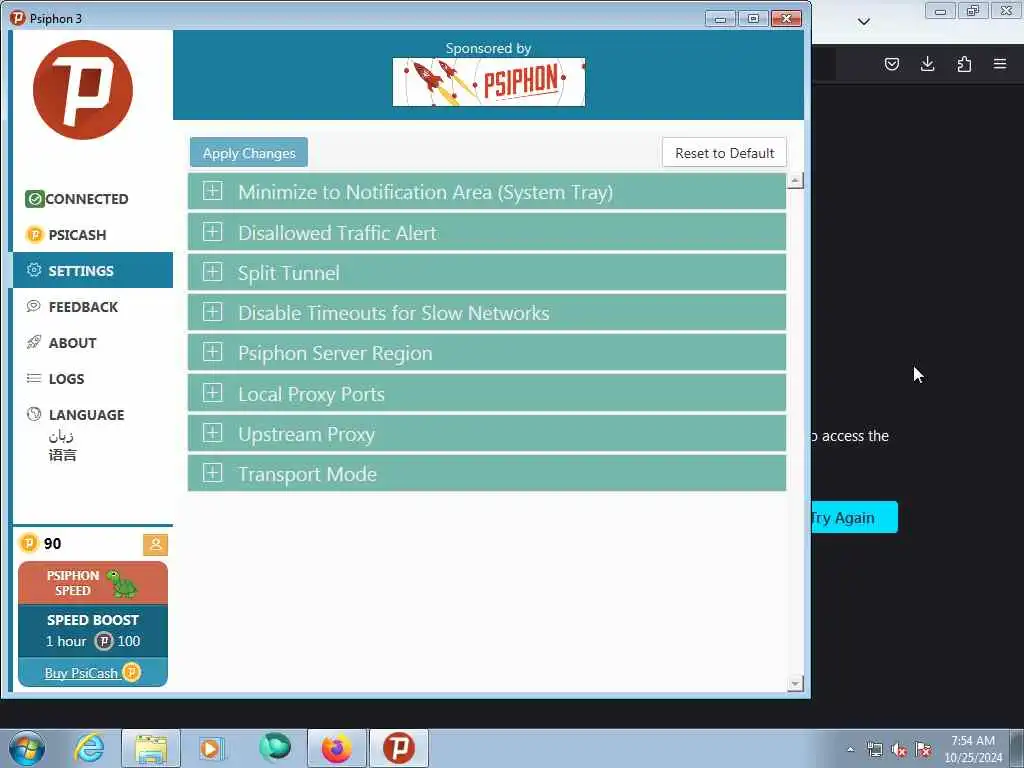Viewport: 1024px width, 768px height.
Task: Open the Windows Start menu
Action: [x=27, y=748]
